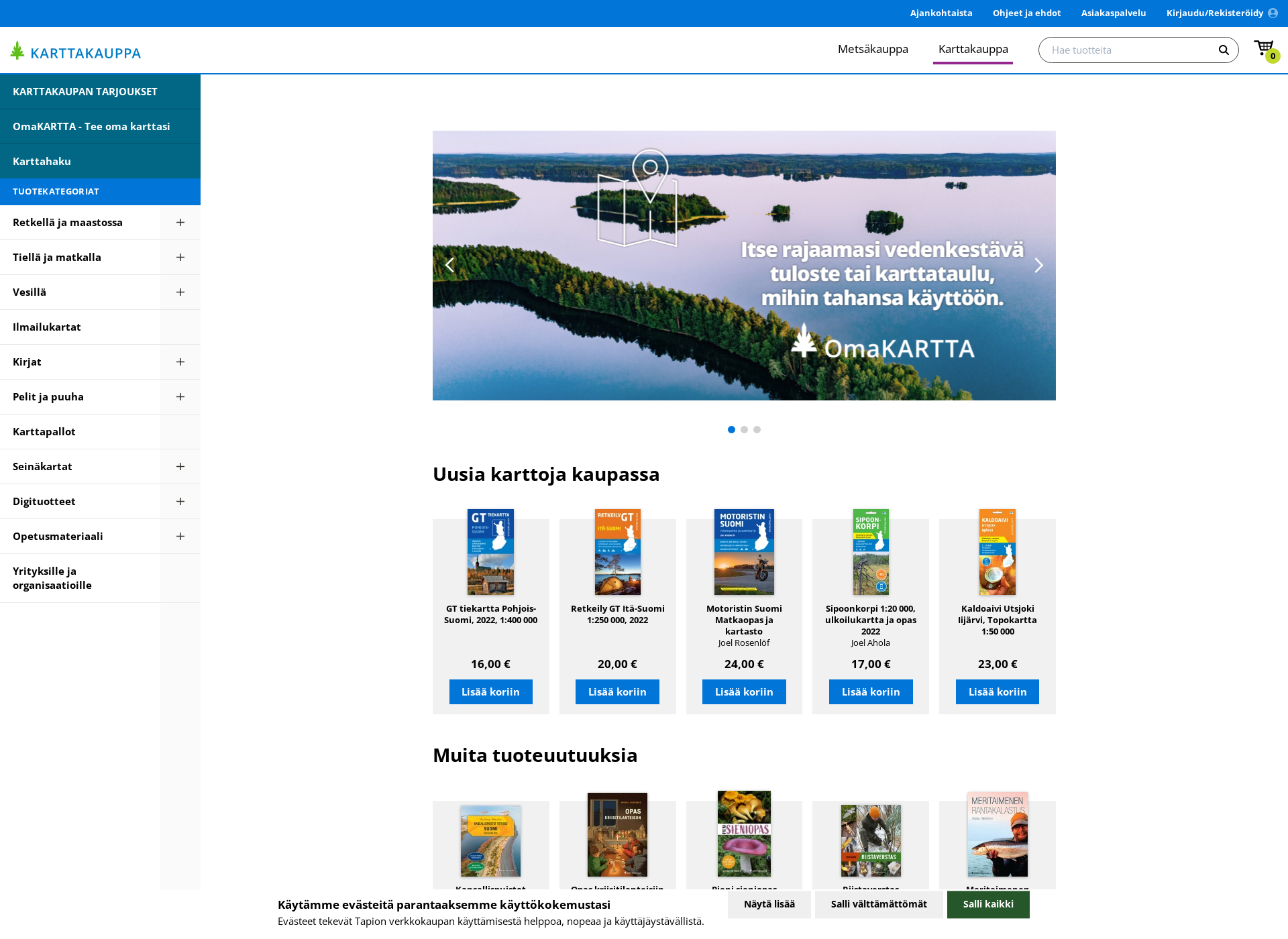1288x939 pixels.
Task: Open Kansallispuistot book cover thumbnail
Action: [x=490, y=841]
